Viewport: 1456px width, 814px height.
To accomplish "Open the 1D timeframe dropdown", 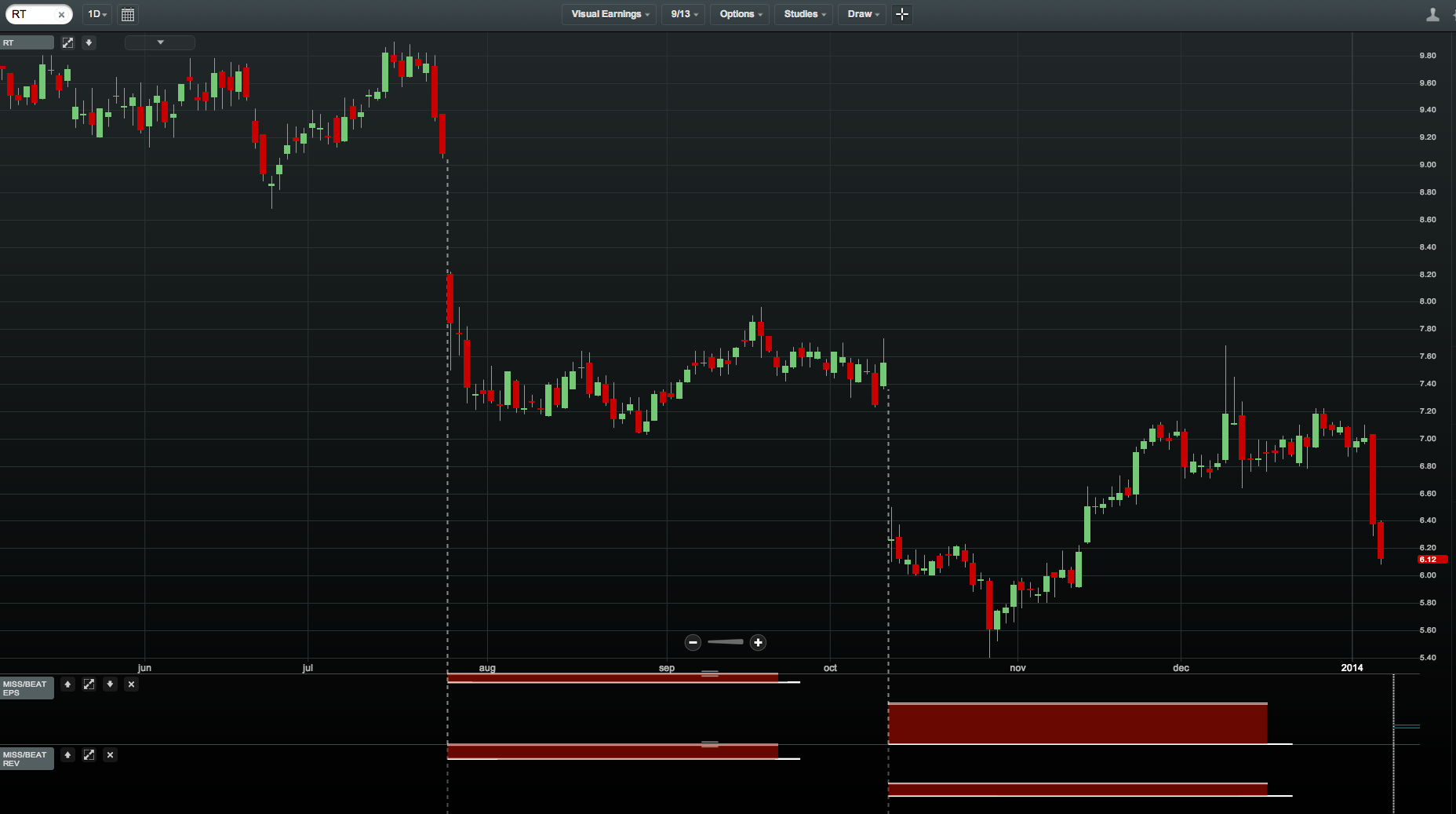I will 97,14.
